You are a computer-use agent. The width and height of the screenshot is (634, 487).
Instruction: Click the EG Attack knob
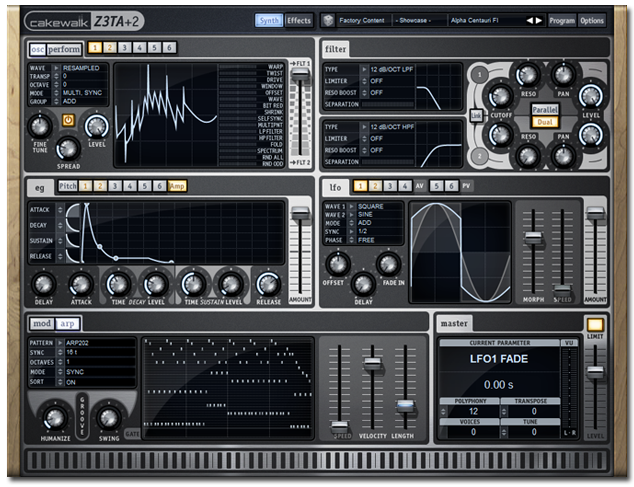[x=81, y=284]
